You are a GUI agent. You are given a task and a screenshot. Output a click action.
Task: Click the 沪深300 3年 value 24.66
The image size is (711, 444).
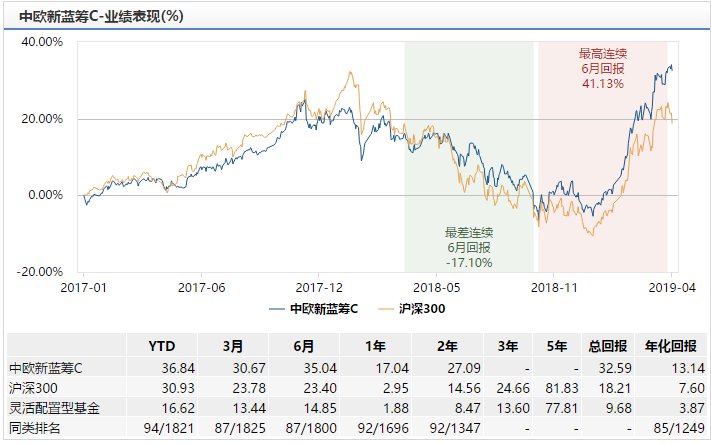point(513,388)
